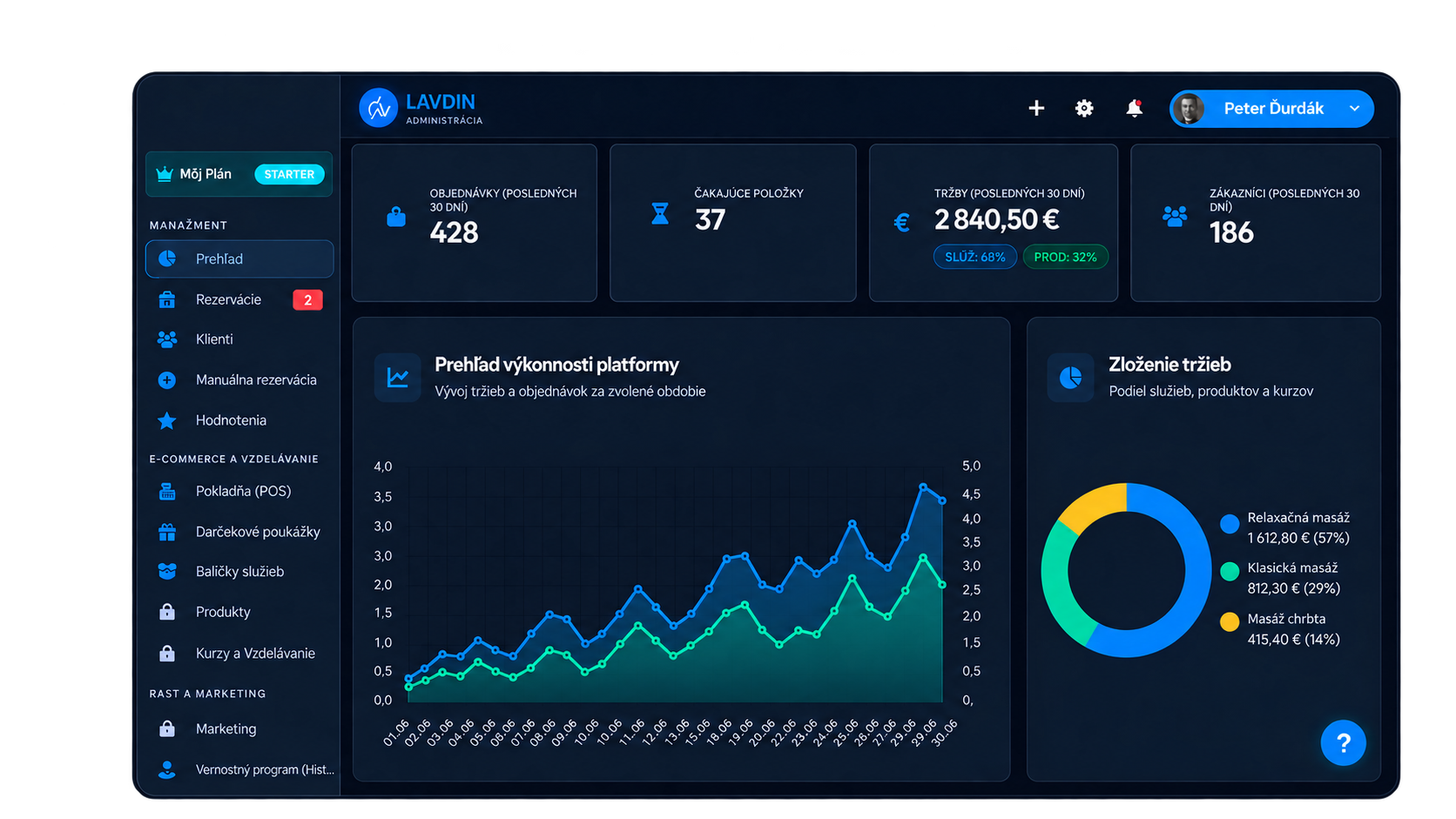The image size is (1456, 819).
Task: Click the LAVDIN logo icon
Action: point(378,108)
